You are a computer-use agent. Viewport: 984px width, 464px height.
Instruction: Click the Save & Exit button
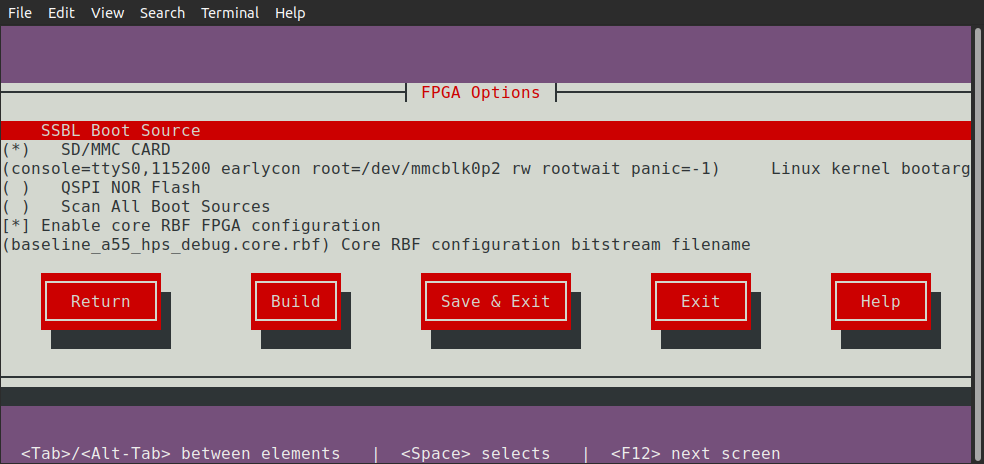[495, 301]
